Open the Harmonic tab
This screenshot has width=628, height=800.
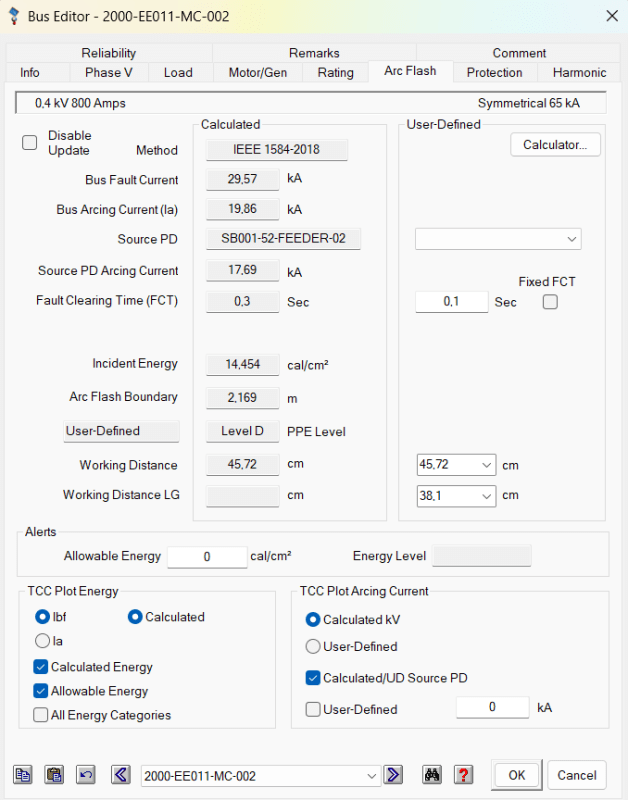579,72
